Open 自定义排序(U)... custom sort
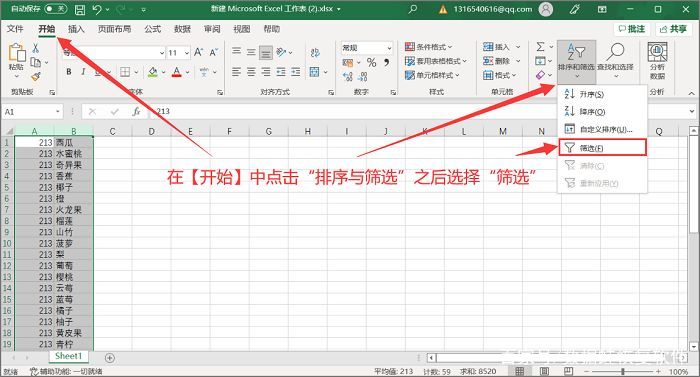Screen dimensions: 700x377 click(x=602, y=130)
